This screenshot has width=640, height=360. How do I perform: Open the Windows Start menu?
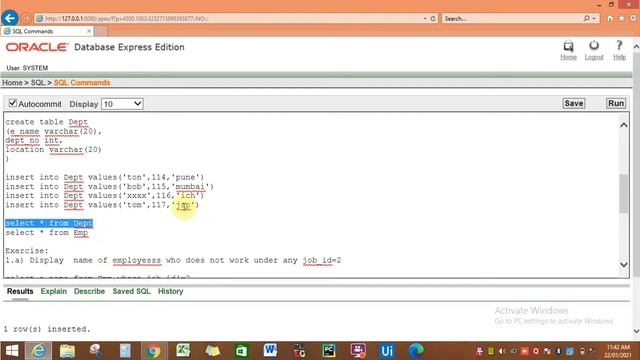(x=12, y=351)
